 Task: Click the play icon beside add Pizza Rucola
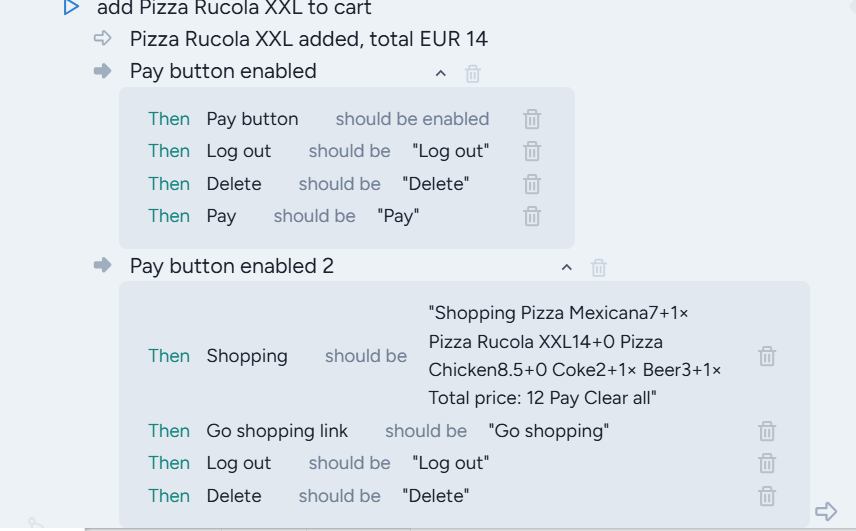(x=71, y=8)
